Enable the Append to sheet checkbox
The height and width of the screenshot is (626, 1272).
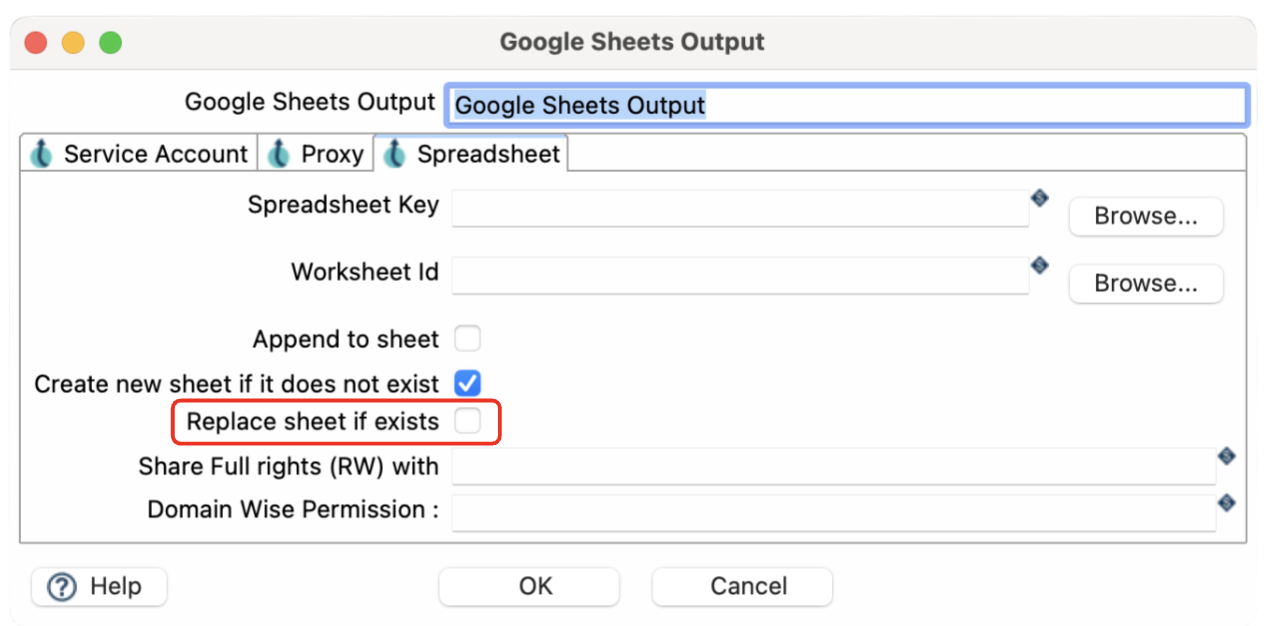point(467,339)
